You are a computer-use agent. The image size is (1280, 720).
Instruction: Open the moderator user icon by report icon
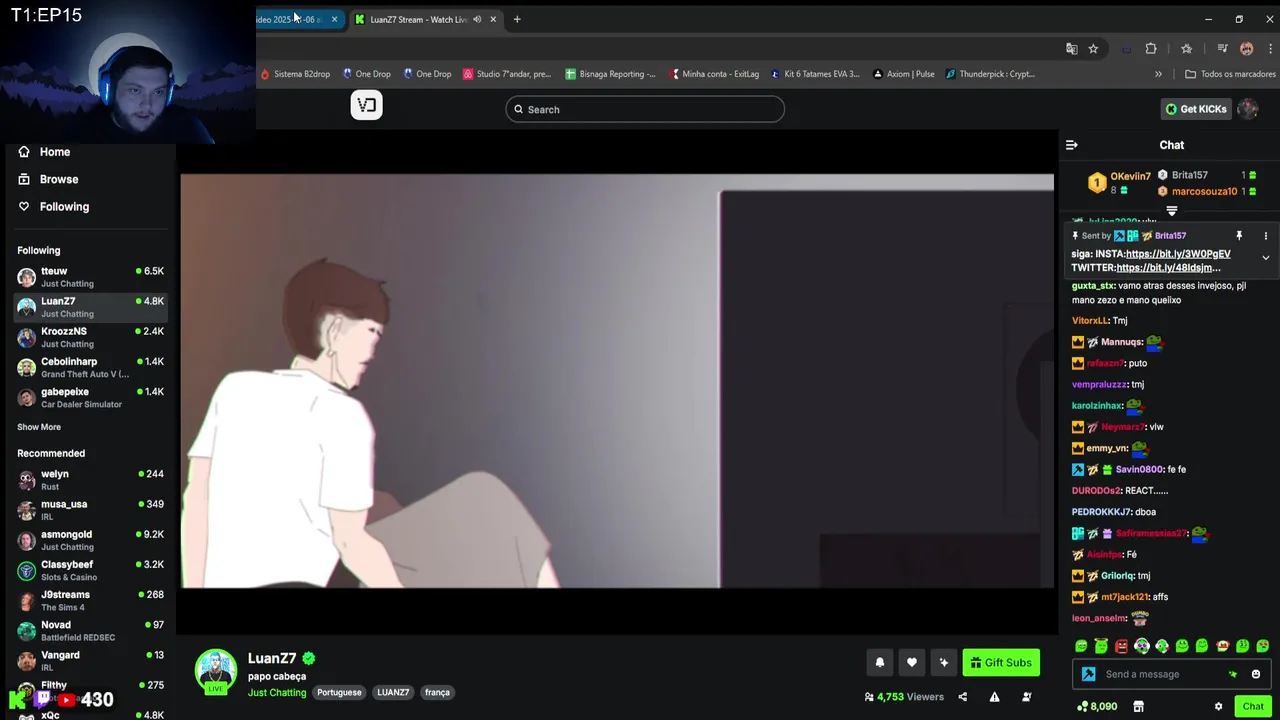click(1027, 697)
